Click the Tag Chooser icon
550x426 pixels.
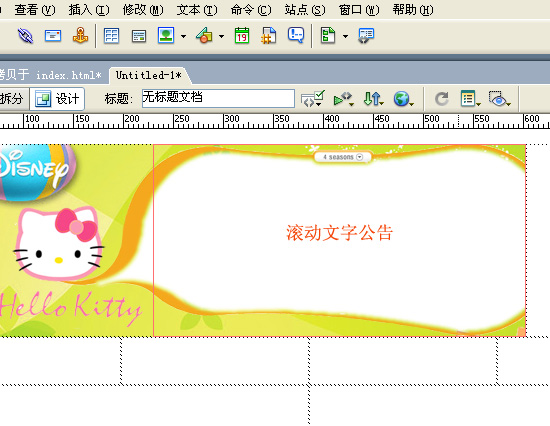pyautogui.click(x=366, y=36)
